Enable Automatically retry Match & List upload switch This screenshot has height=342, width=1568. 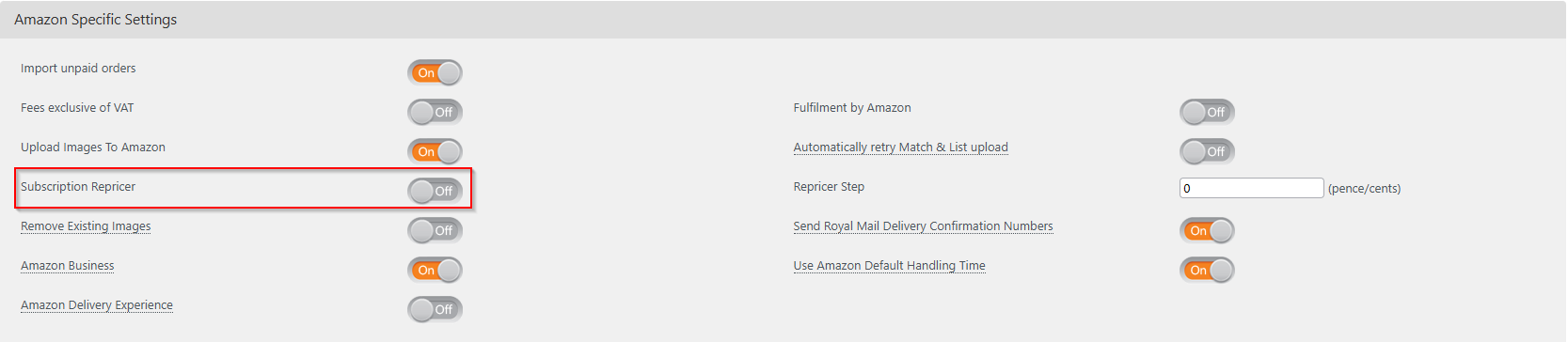pos(1207,151)
